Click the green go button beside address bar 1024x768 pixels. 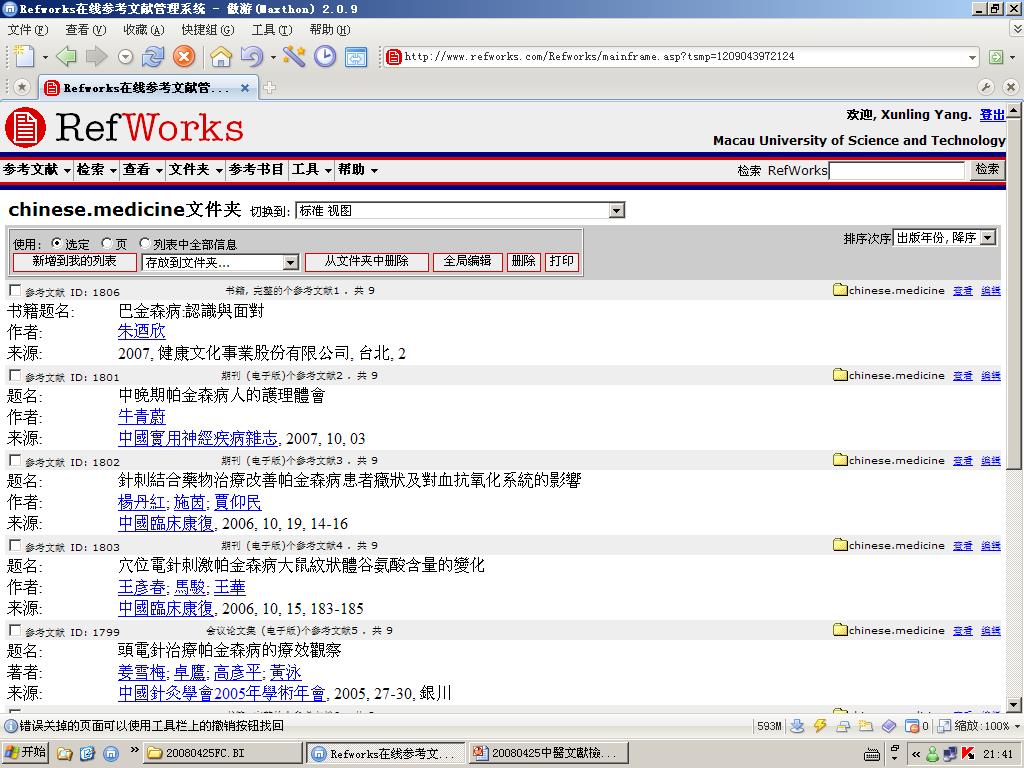[996, 57]
